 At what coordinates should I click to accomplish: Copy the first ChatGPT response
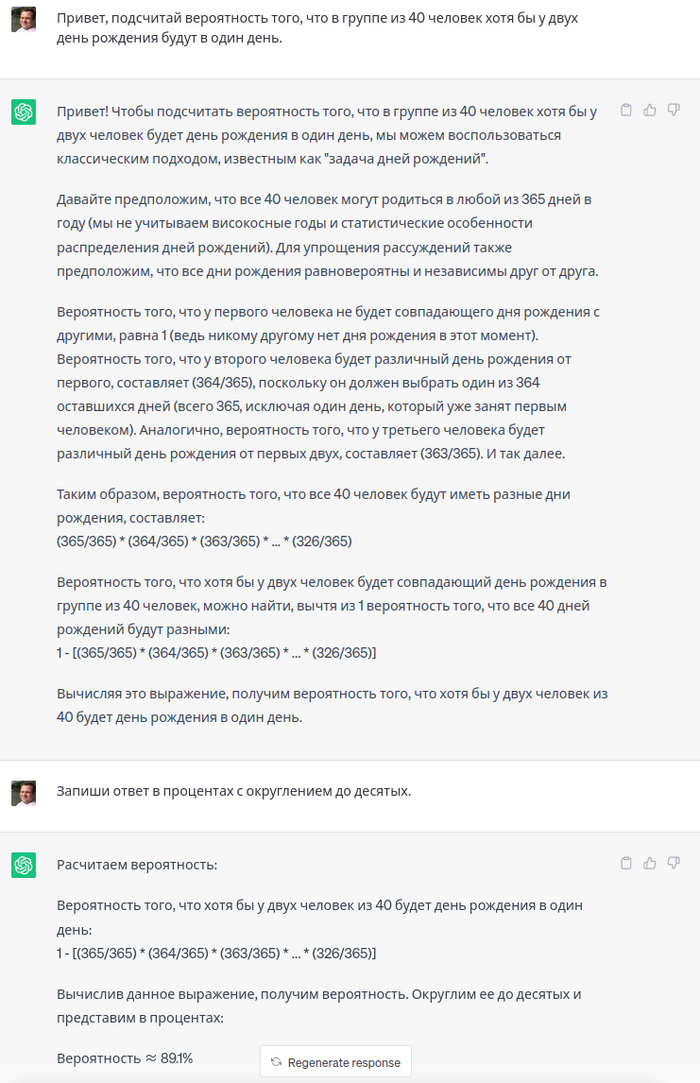(626, 110)
